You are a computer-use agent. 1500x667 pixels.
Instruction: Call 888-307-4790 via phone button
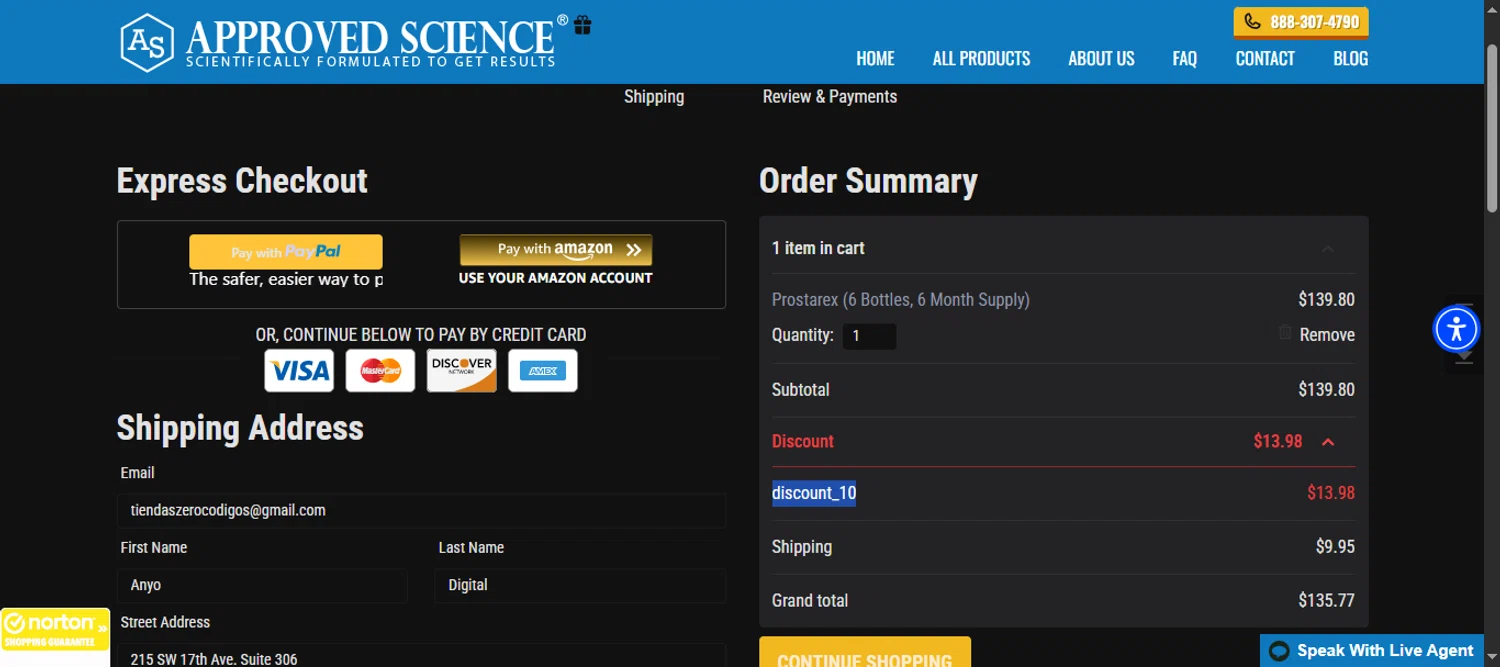1301,22
